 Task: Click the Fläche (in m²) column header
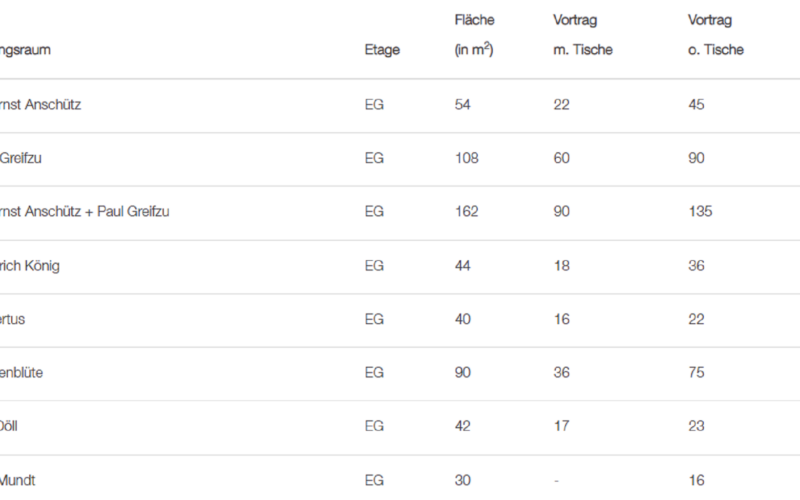(x=474, y=35)
